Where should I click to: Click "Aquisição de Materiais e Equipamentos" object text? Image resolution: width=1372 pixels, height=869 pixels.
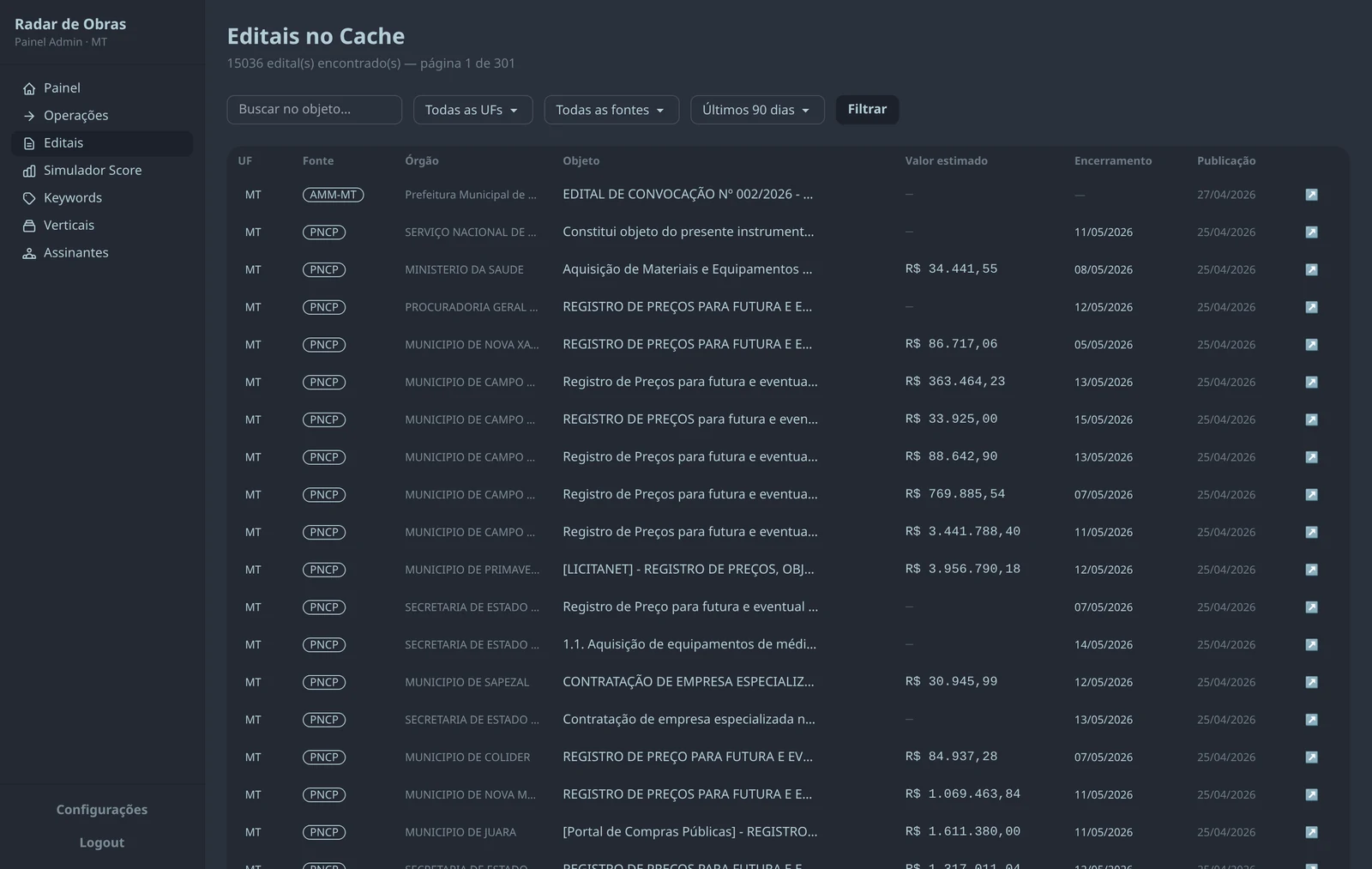[x=688, y=269]
